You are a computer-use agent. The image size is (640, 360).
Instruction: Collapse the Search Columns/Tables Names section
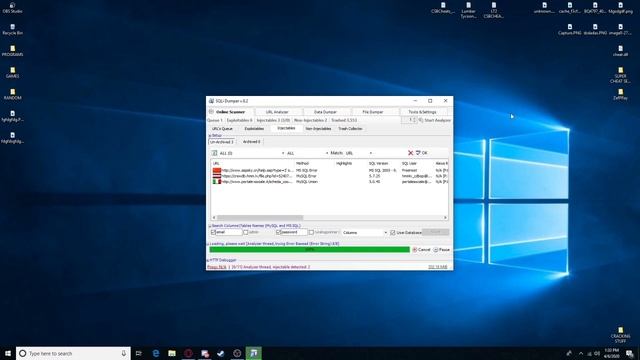210,226
